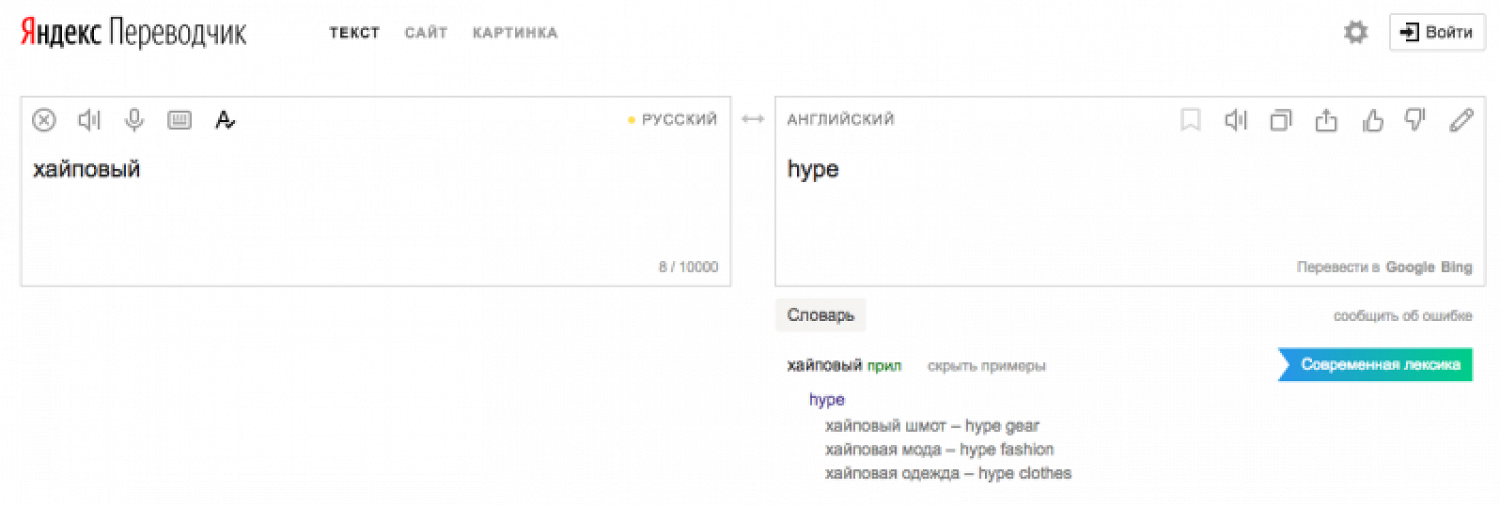
Task: Bookmark the translation to favorites
Action: [1190, 120]
